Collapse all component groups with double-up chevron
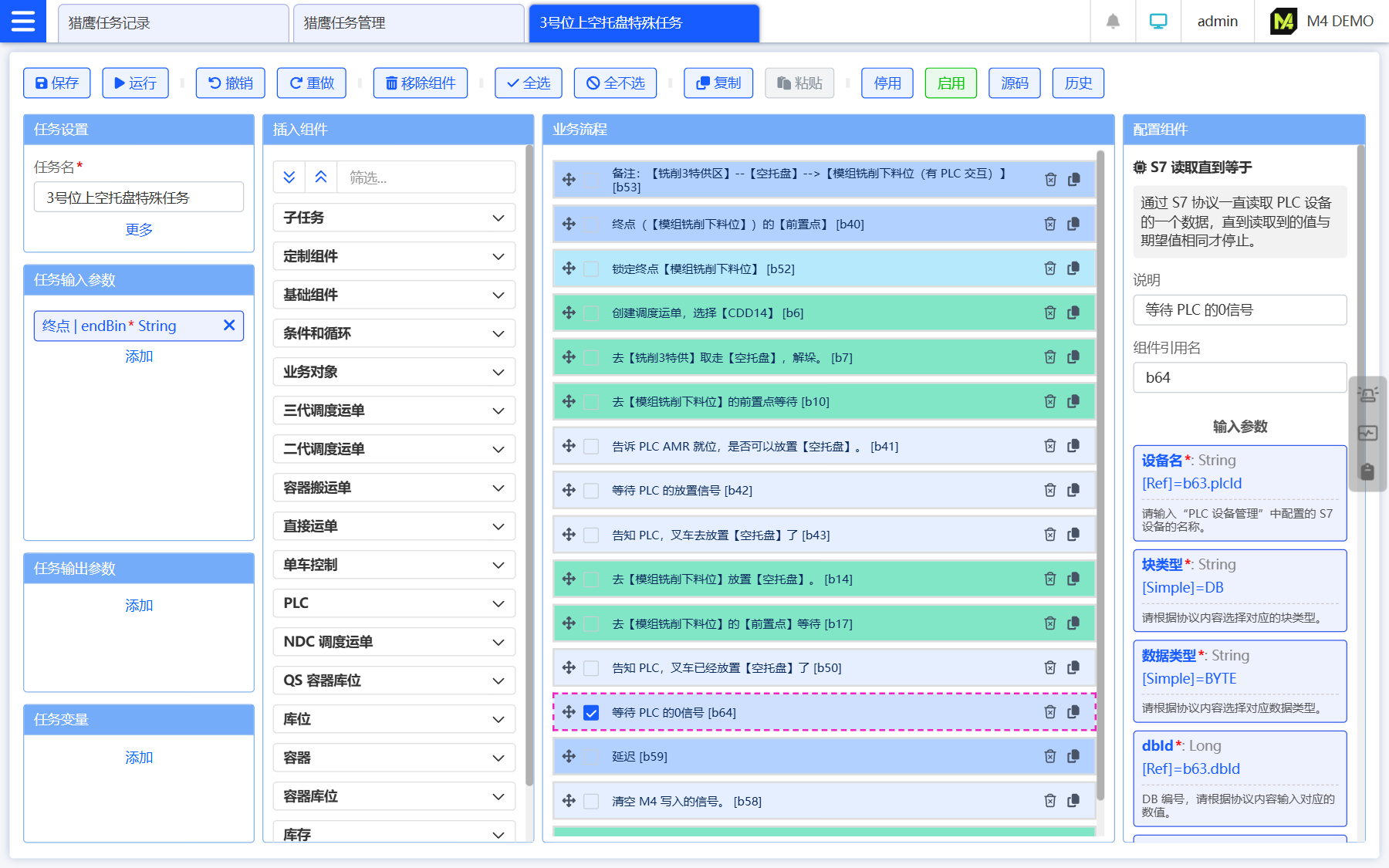Viewport: 1389px width, 868px height. click(x=321, y=177)
